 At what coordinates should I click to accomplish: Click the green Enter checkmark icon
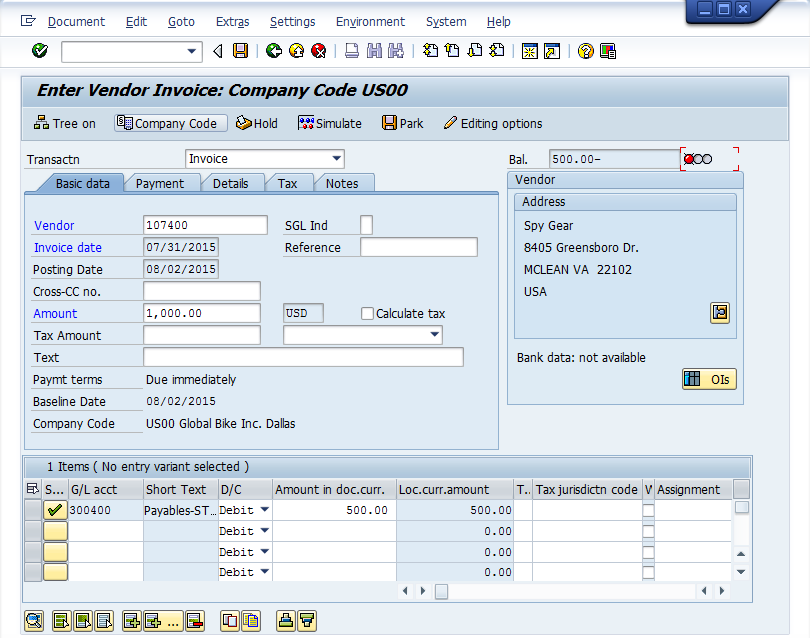click(x=40, y=51)
